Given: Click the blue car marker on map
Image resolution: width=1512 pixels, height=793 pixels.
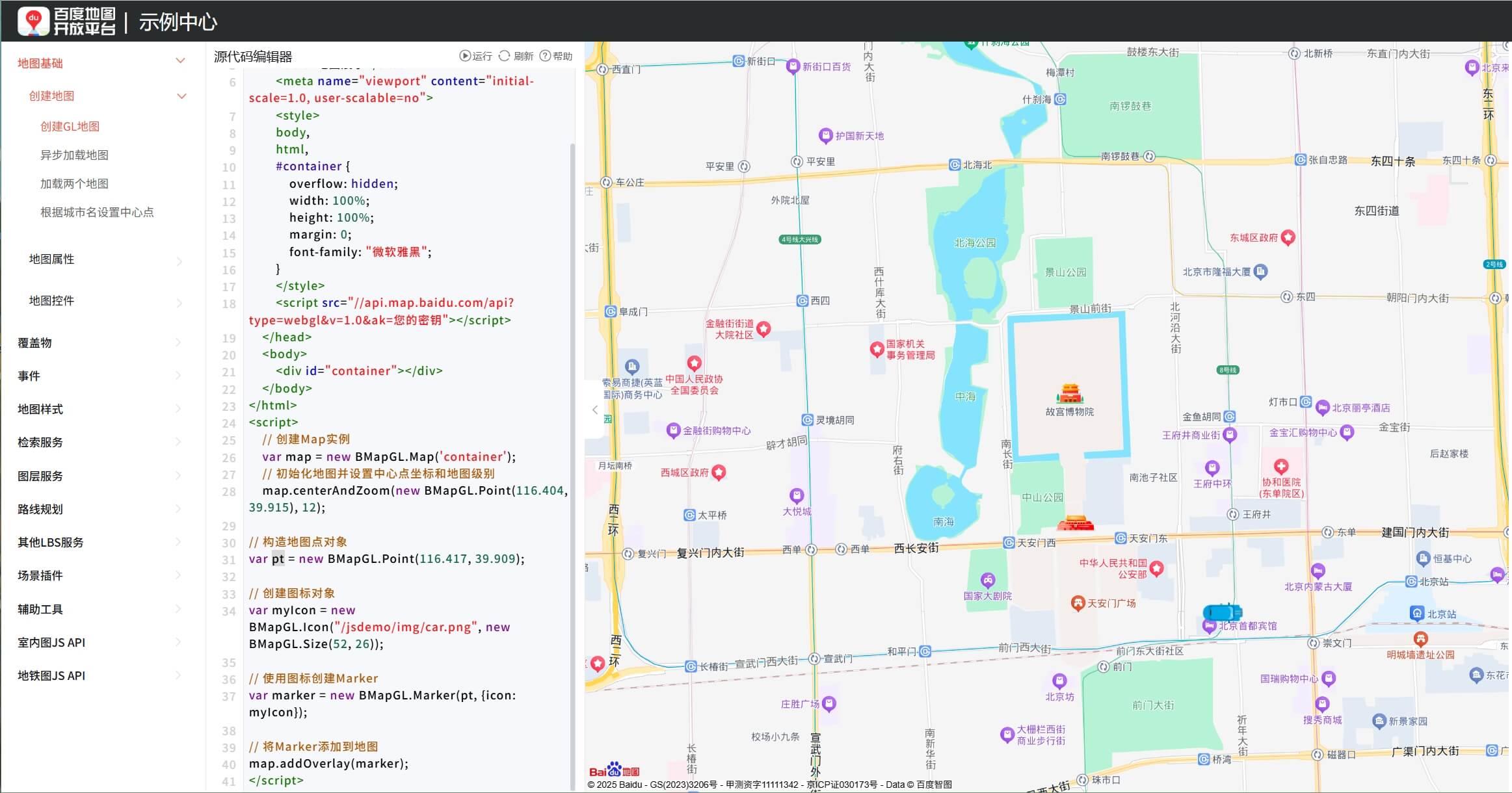Looking at the screenshot, I should point(1222,612).
